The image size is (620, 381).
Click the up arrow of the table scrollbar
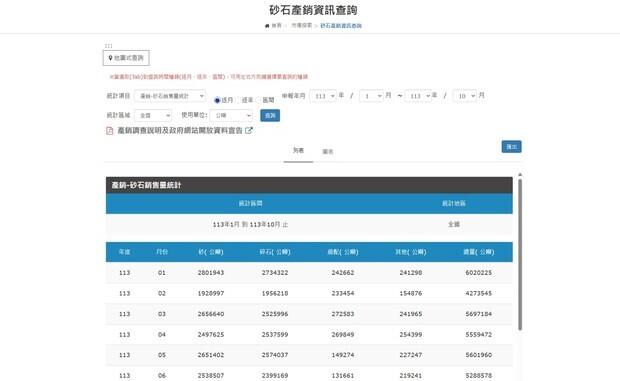pos(520,174)
